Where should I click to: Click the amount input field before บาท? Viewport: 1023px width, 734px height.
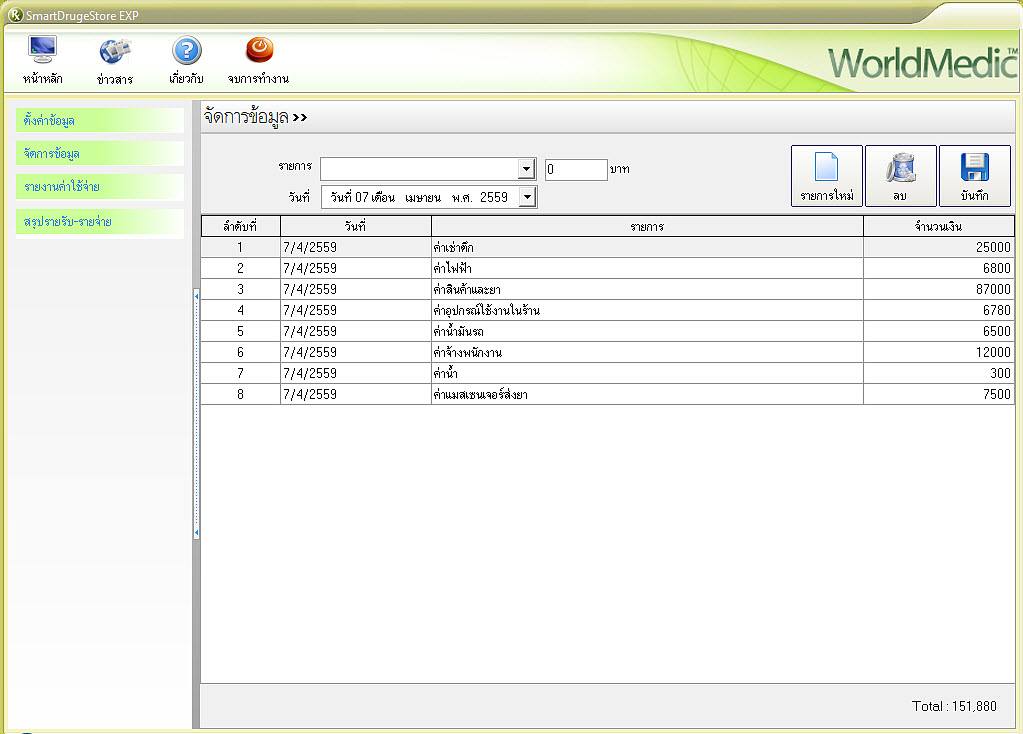[575, 170]
